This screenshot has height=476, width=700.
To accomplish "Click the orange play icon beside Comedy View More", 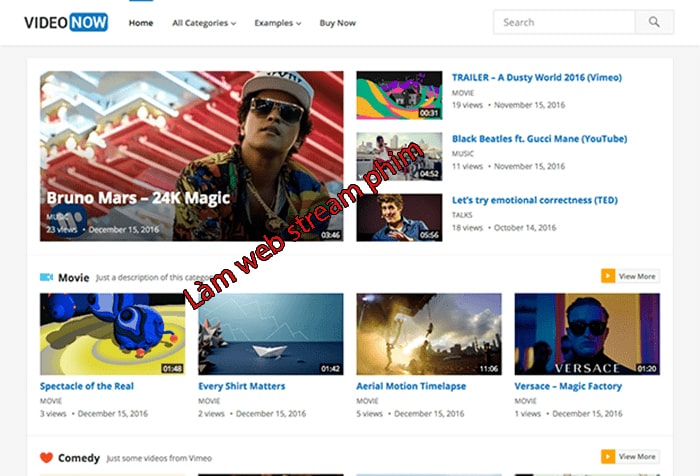I will (x=608, y=456).
